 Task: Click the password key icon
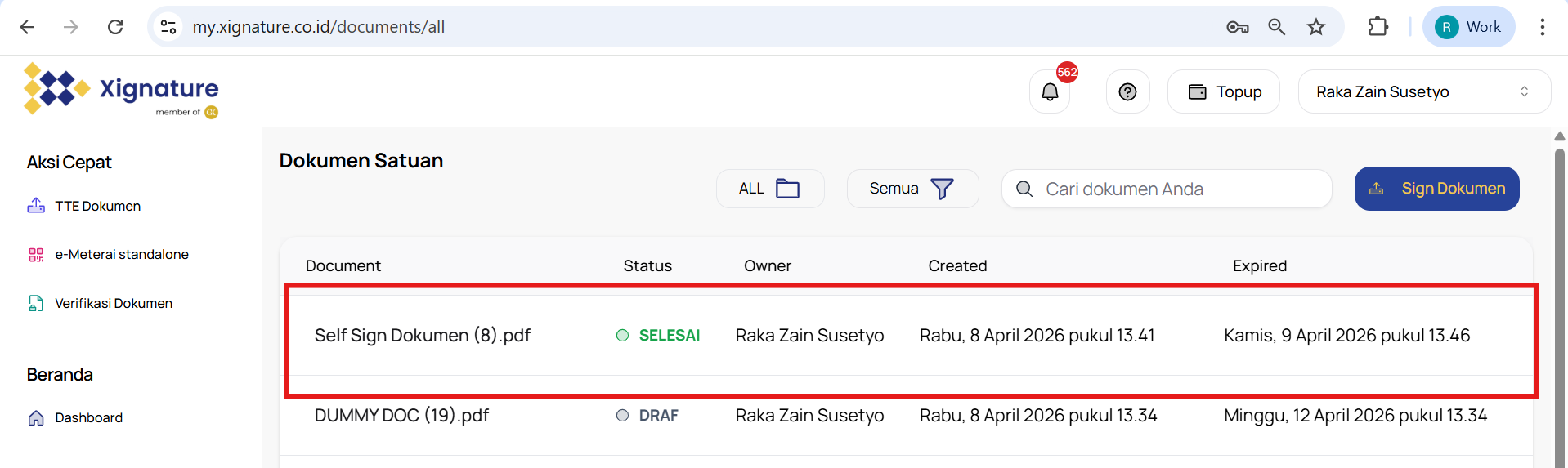[x=1237, y=27]
